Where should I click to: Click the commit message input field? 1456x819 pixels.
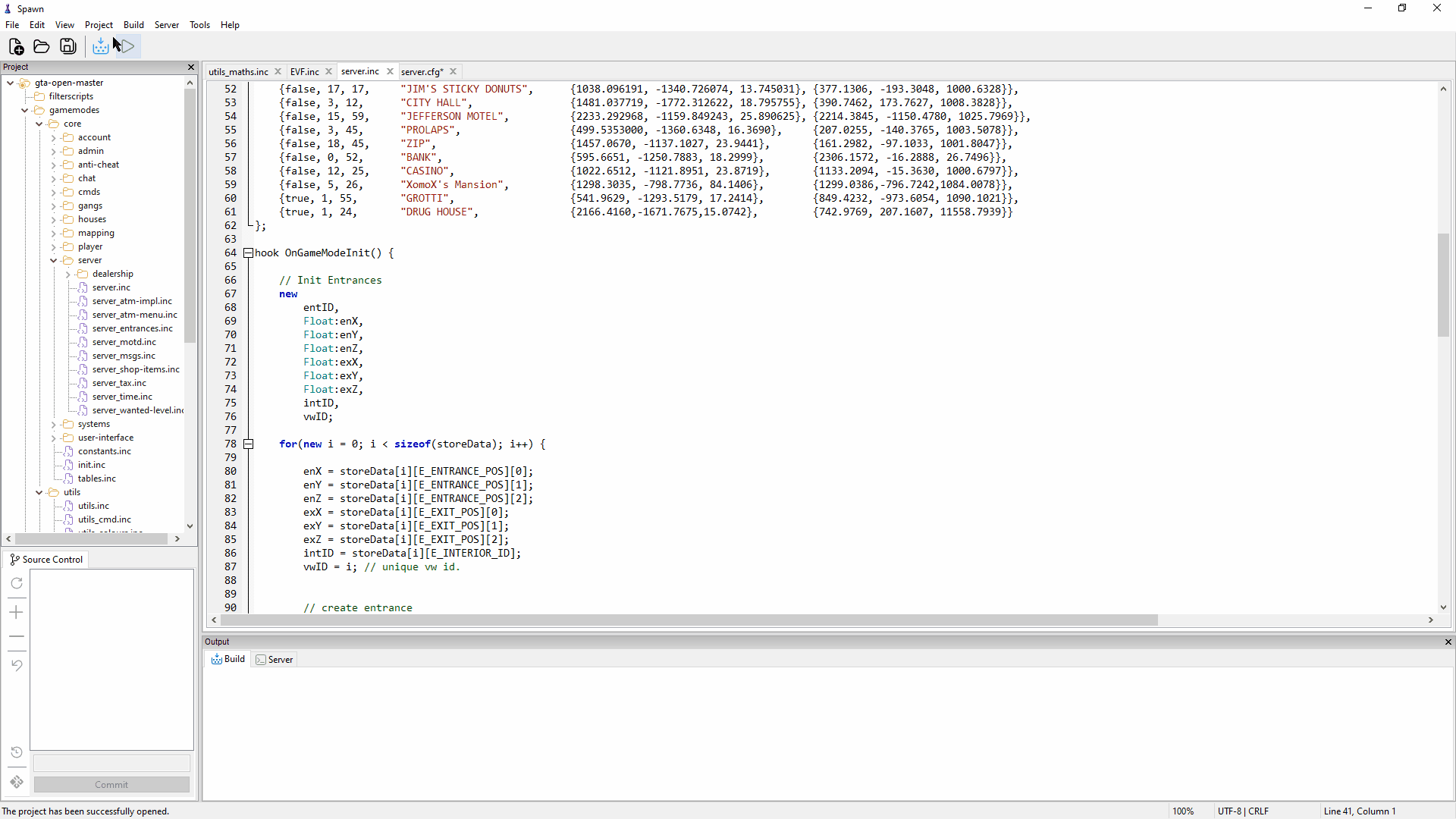pos(111,763)
